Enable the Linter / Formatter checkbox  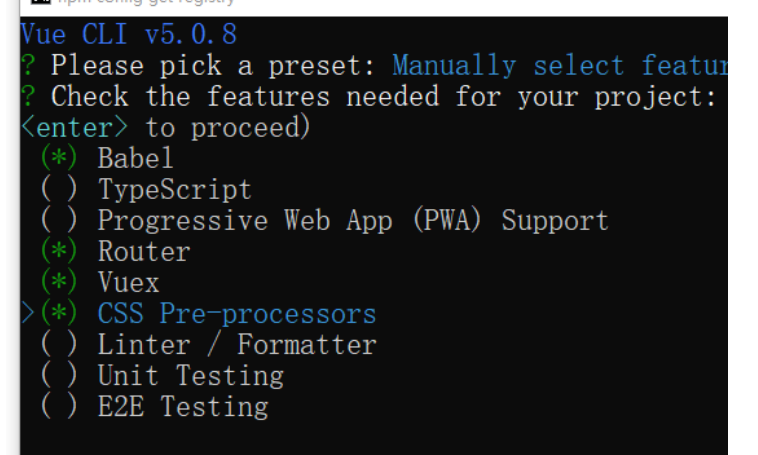click(59, 344)
